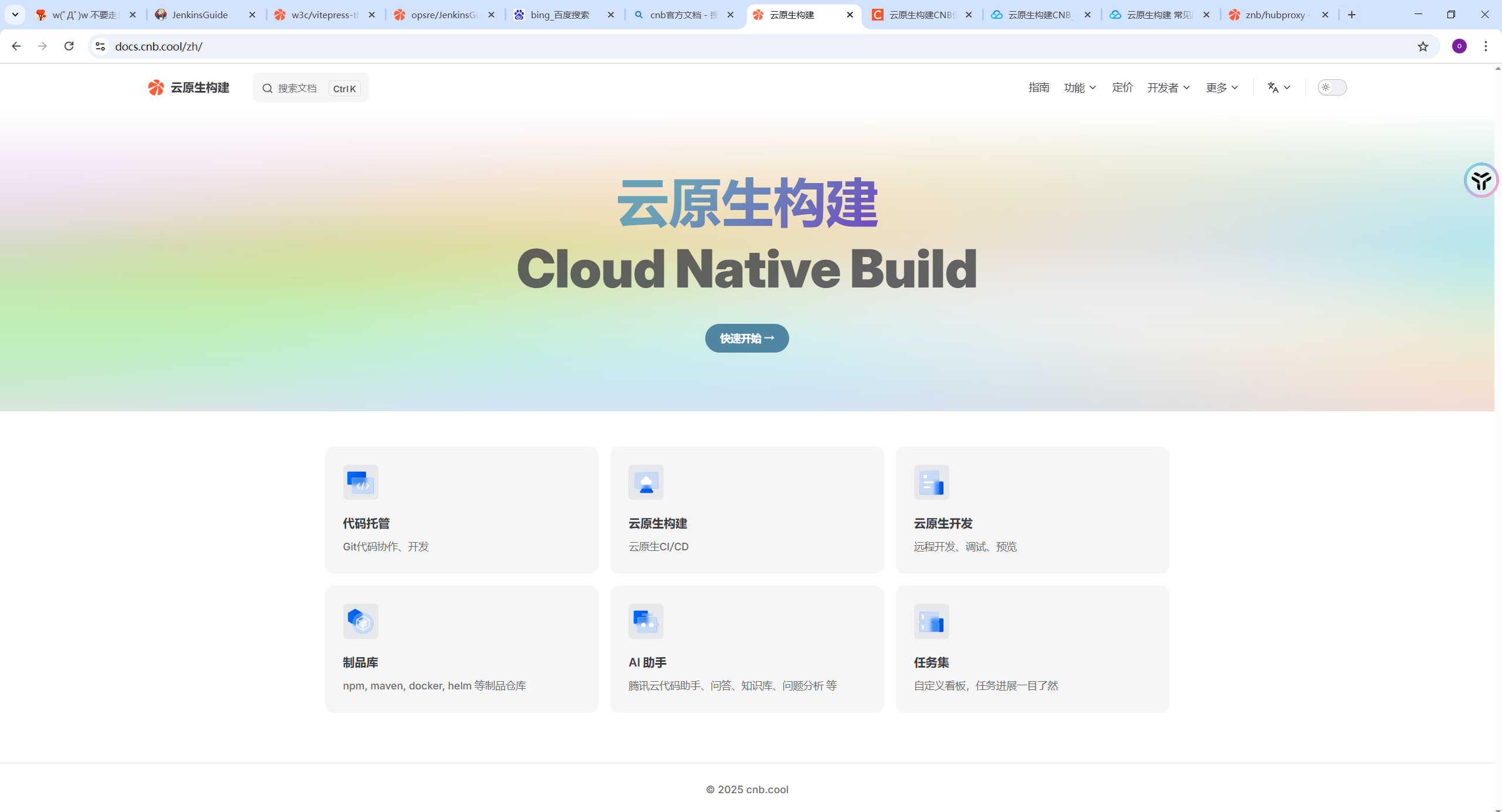This screenshot has height=812, width=1502.
Task: Open the 制品库 card icon
Action: (x=361, y=621)
